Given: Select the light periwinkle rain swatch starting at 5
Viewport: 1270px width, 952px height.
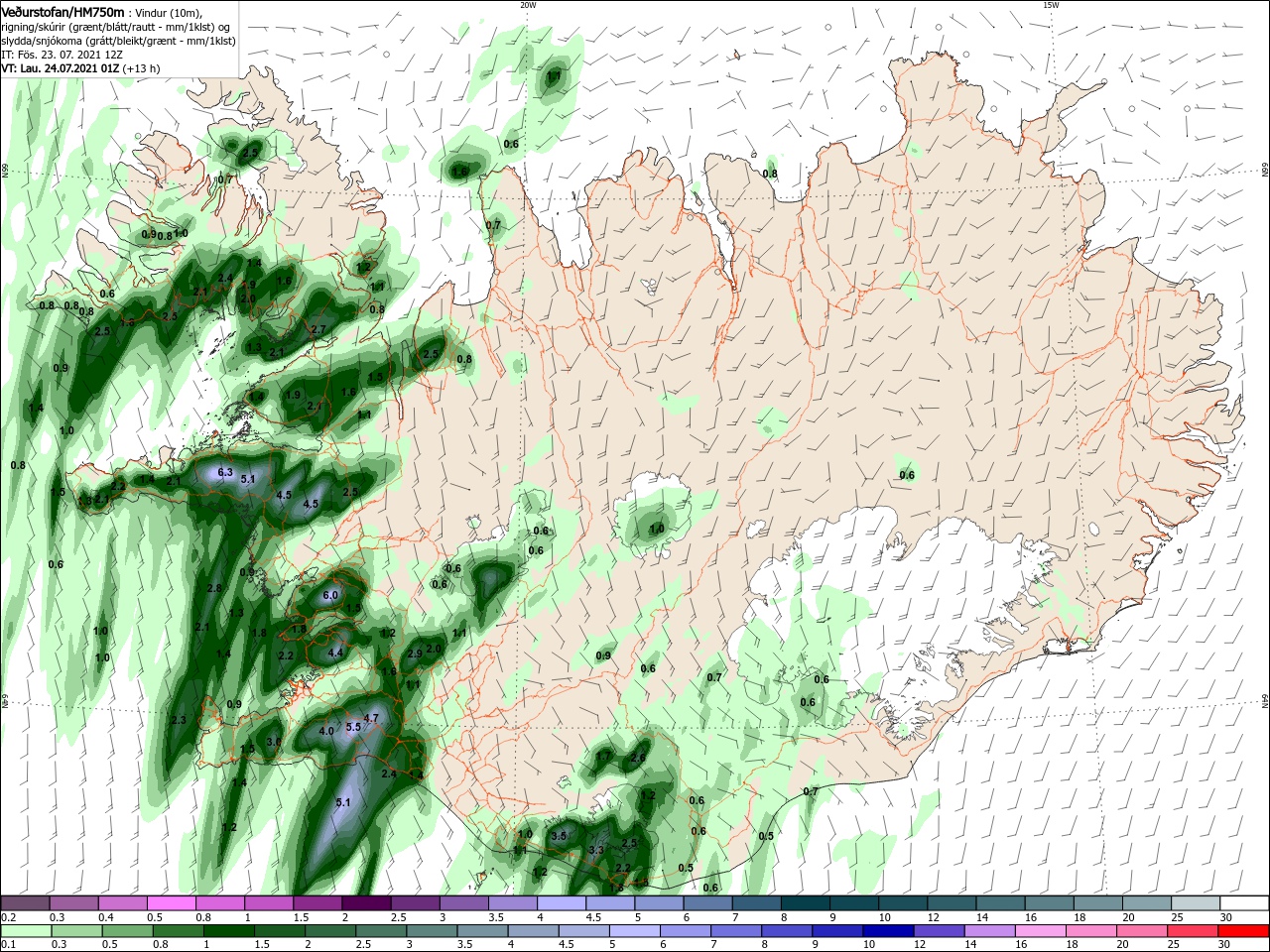Looking at the screenshot, I should coord(635,931).
